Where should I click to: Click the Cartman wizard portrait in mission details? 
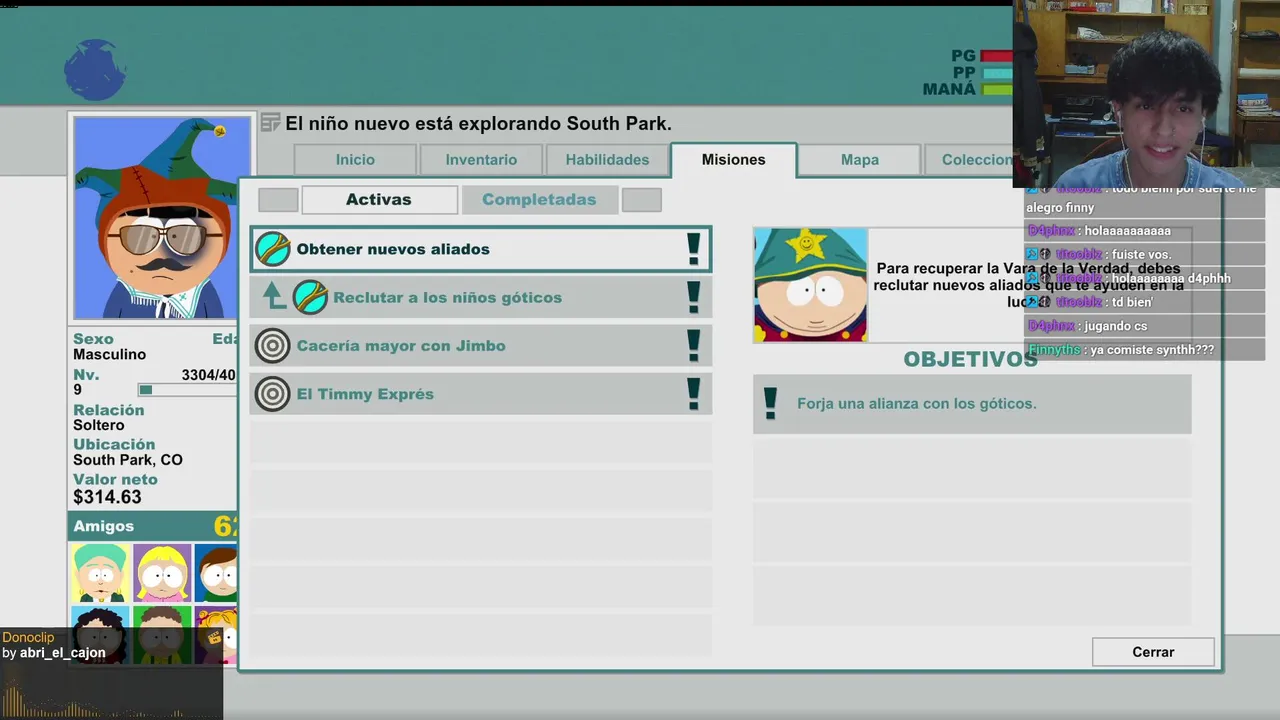[810, 285]
